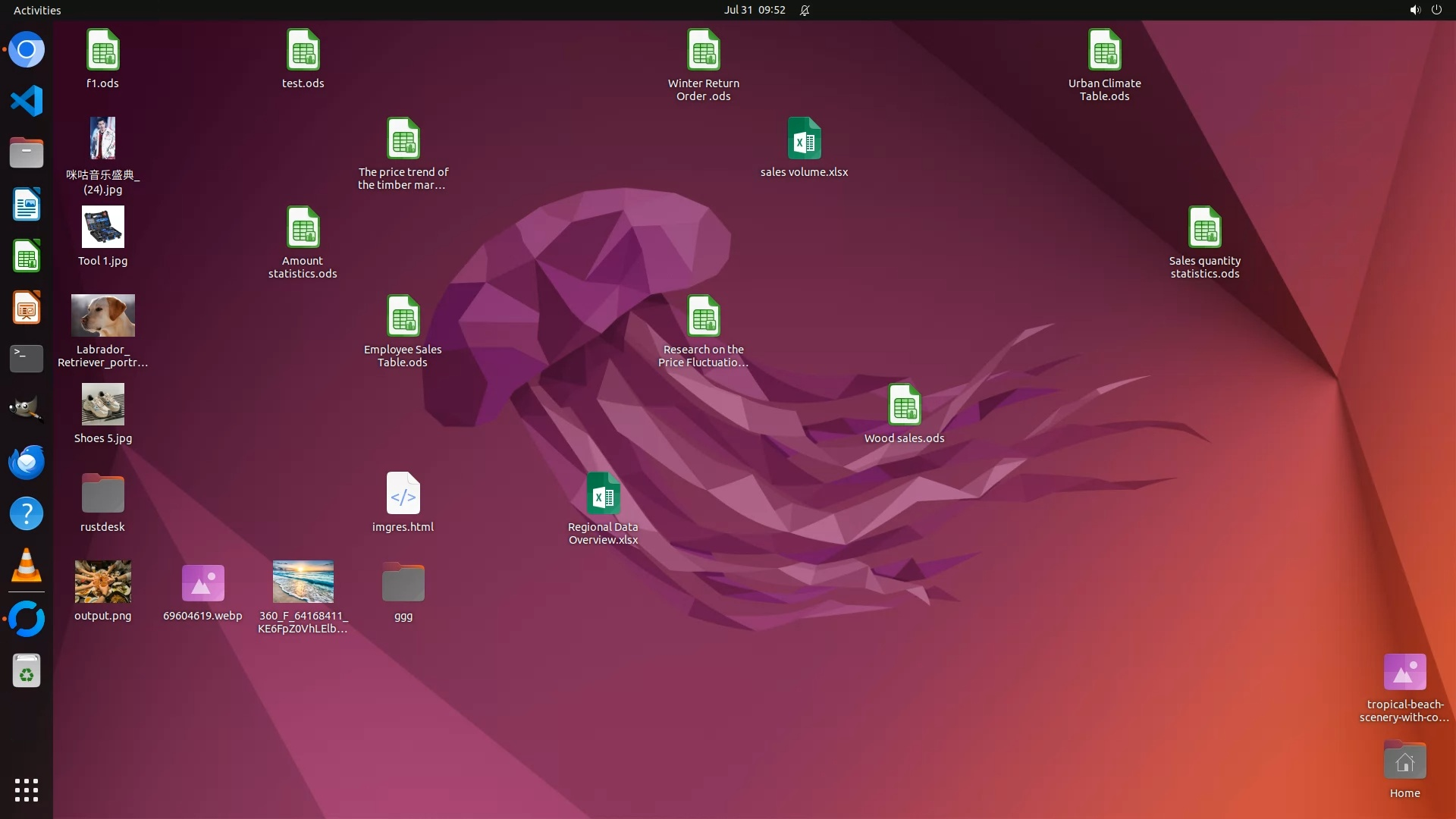Screen dimensions: 1456x819
Task: Click the volume icon in the top bar
Action: (1414, 10)
